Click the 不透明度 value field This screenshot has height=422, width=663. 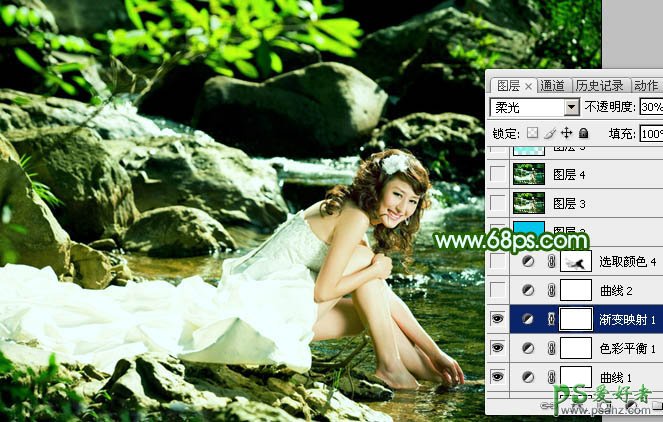tap(650, 107)
